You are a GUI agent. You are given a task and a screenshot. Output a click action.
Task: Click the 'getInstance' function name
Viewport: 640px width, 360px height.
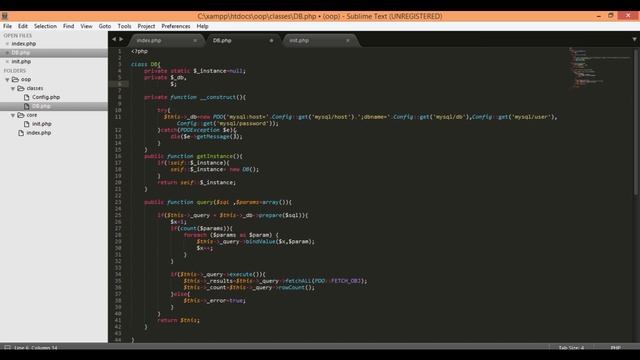pos(215,156)
